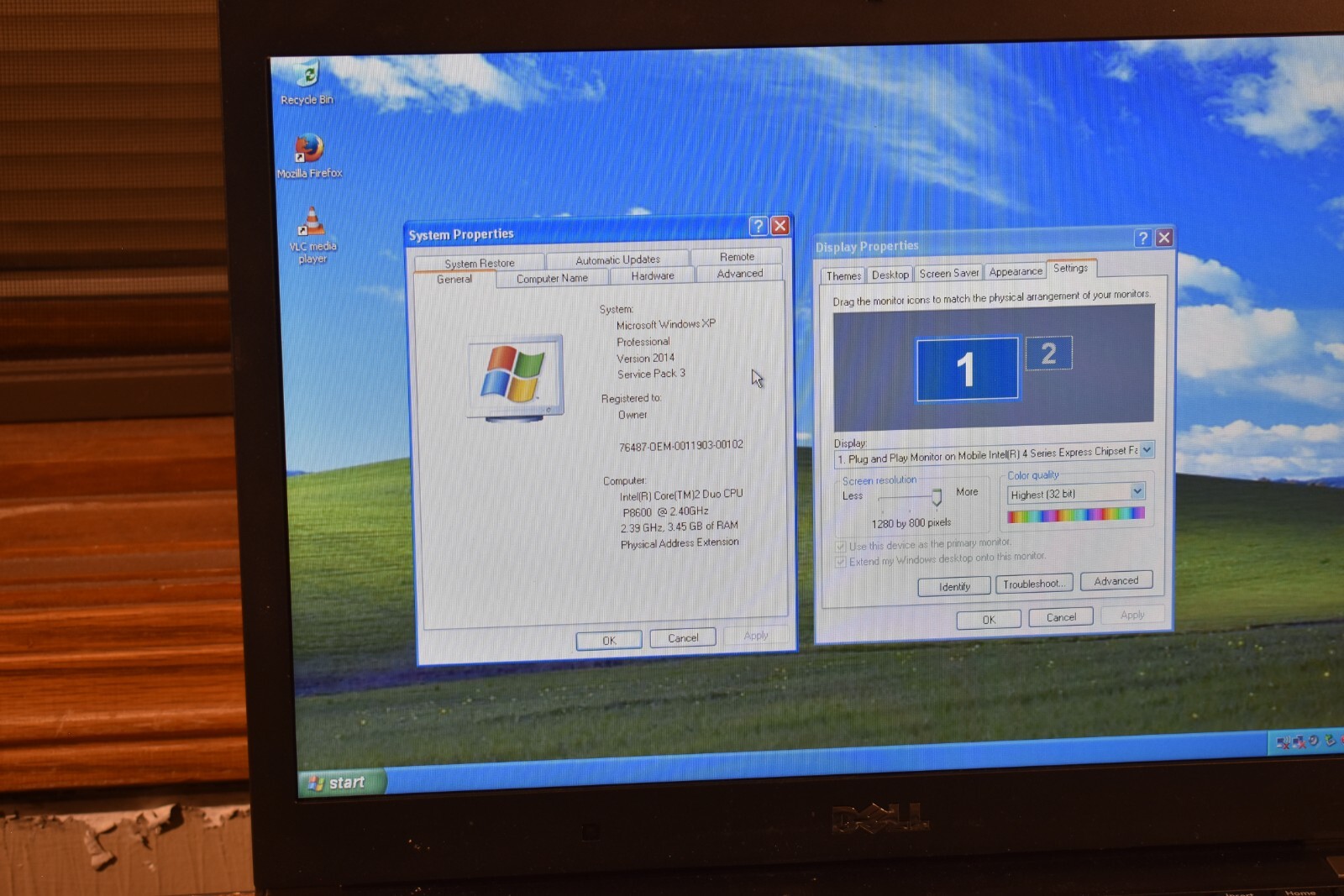Click Cancel in System Properties
The image size is (1344, 896).
pyautogui.click(x=683, y=638)
